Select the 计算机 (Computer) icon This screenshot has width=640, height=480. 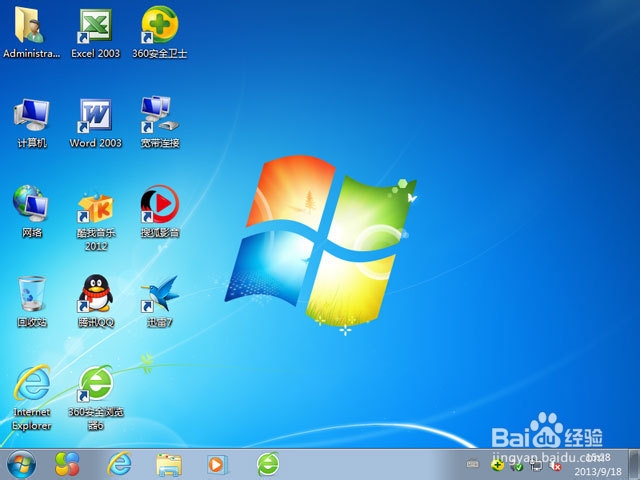point(31,122)
